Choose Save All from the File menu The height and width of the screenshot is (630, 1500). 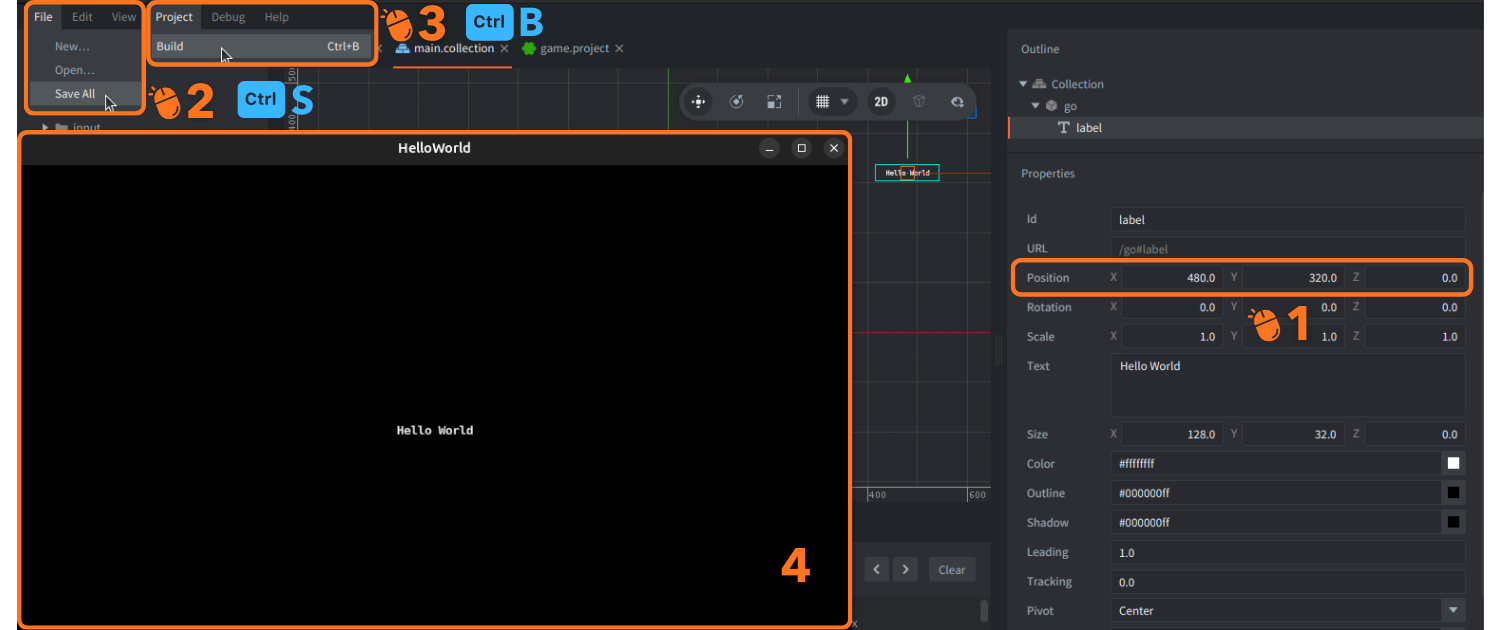[75, 94]
